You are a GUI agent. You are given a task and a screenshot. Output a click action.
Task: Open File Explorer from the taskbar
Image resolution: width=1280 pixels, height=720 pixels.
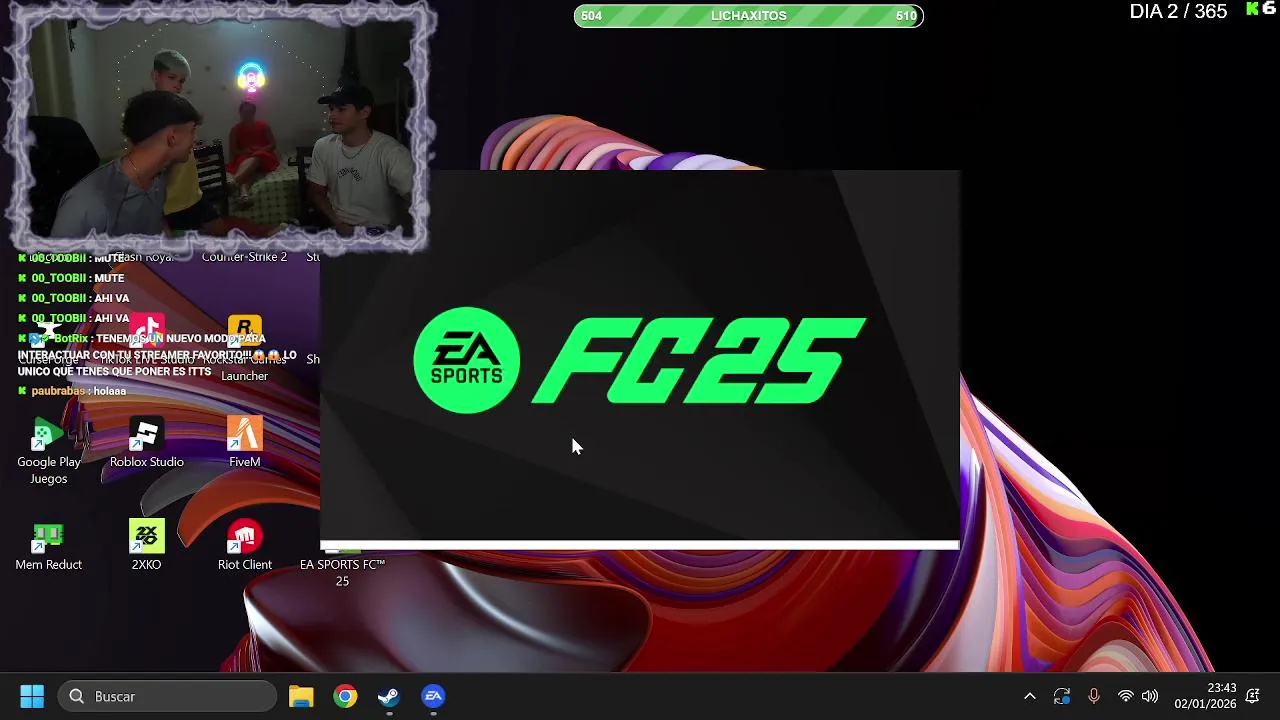(301, 696)
